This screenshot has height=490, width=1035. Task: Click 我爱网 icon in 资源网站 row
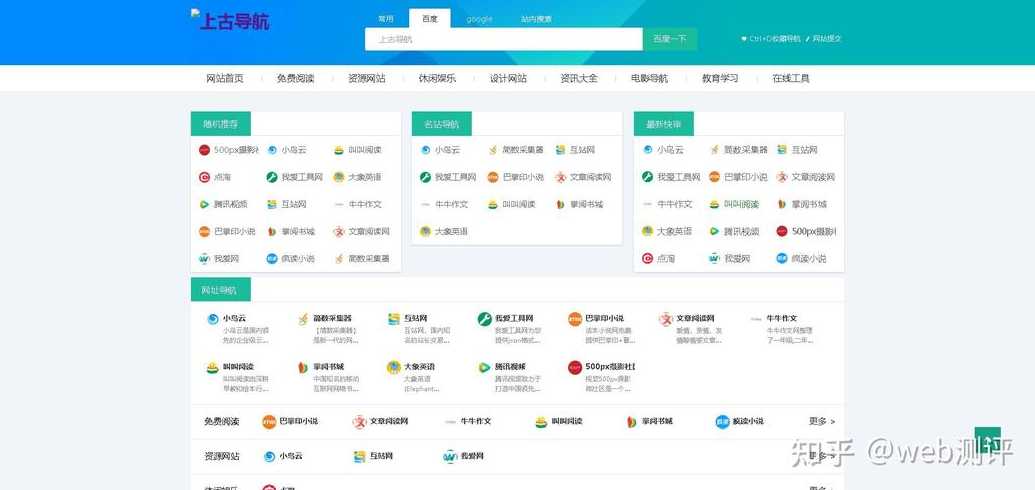[x=450, y=456]
